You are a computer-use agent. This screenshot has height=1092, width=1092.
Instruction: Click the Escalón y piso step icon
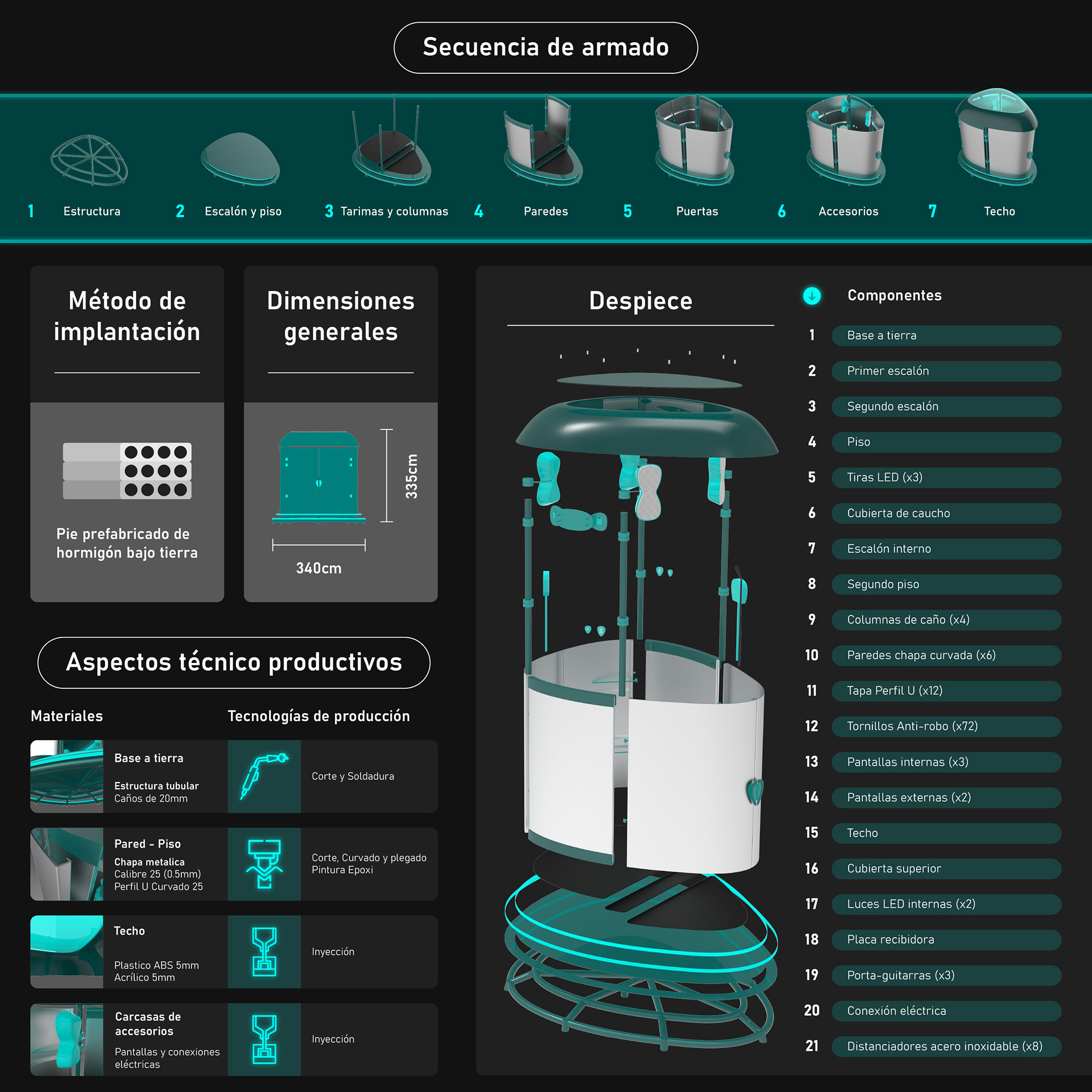241,159
